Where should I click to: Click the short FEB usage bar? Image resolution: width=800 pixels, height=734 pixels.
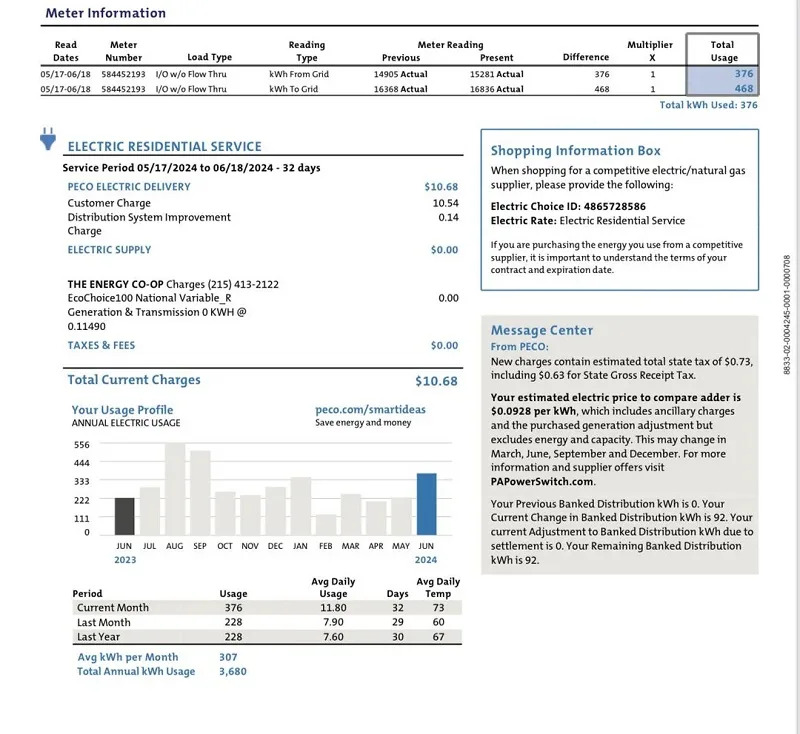click(x=325, y=524)
